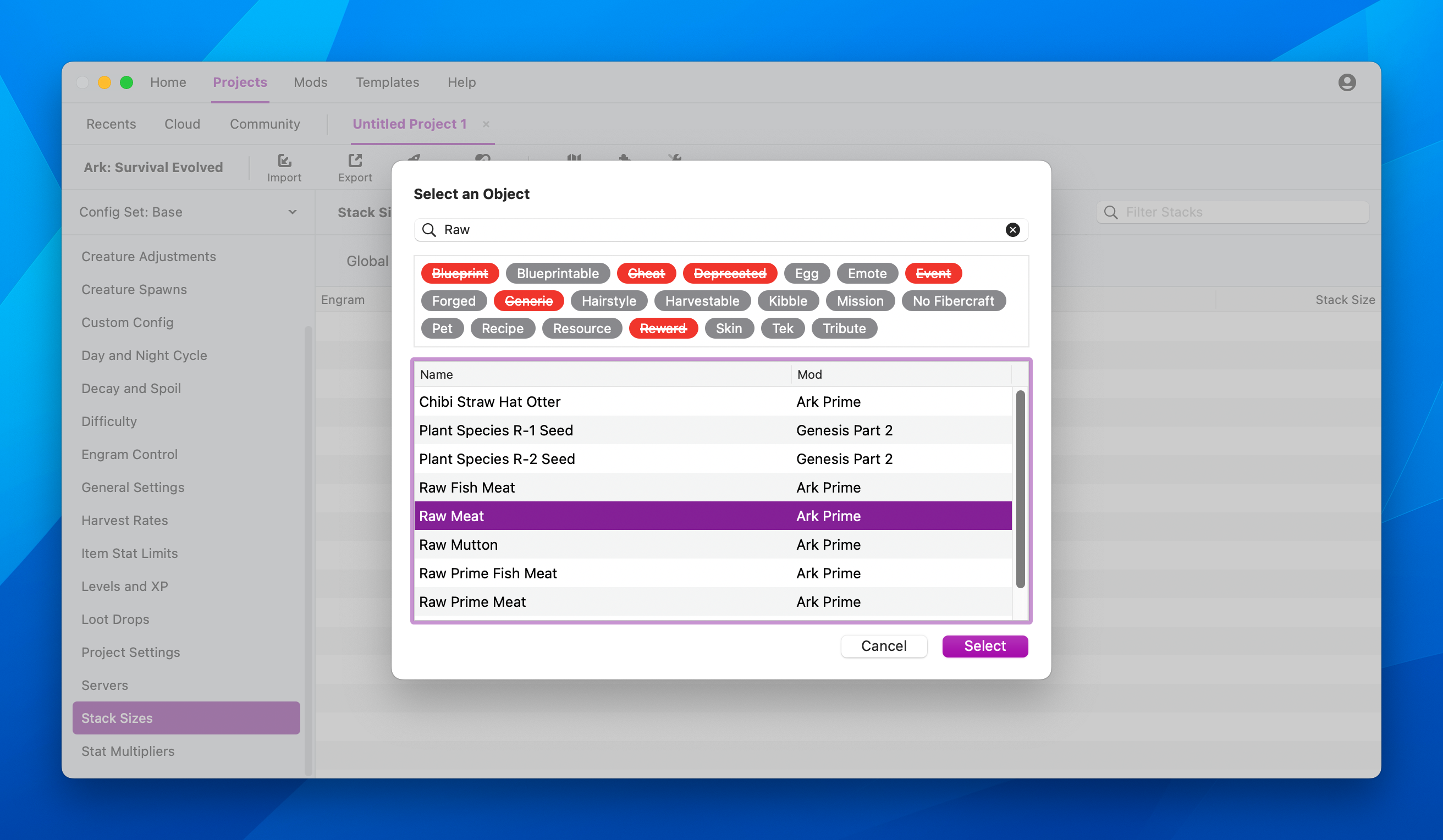Close the Untitled Project 1 tab
The width and height of the screenshot is (1443, 840).
click(x=486, y=124)
